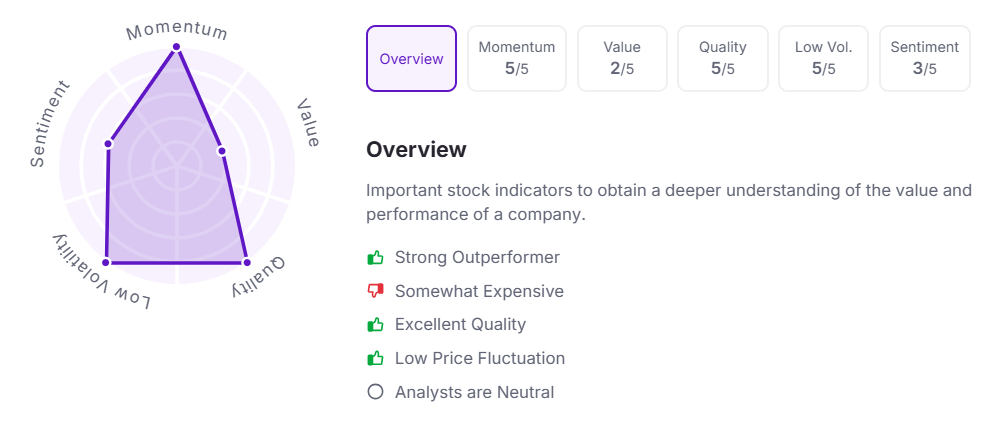This screenshot has width=1000, height=435.
Task: Open the Quality 5/5 tab
Action: pyautogui.click(x=722, y=59)
